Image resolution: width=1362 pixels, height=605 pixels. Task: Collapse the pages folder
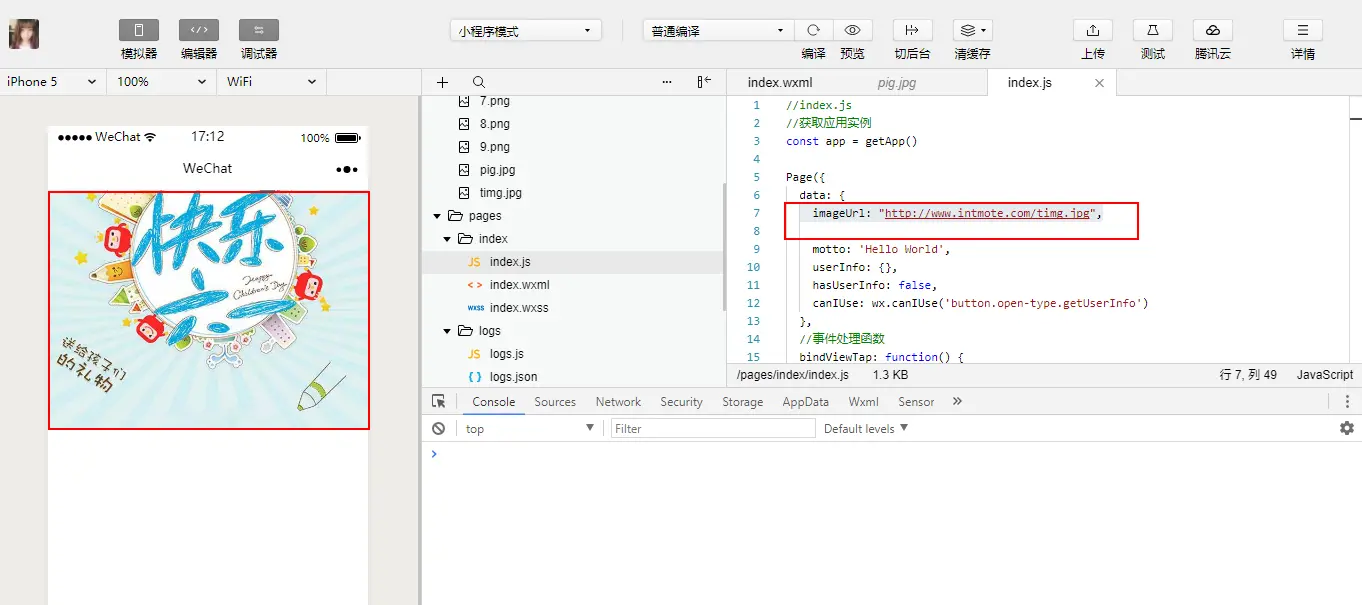point(437,216)
